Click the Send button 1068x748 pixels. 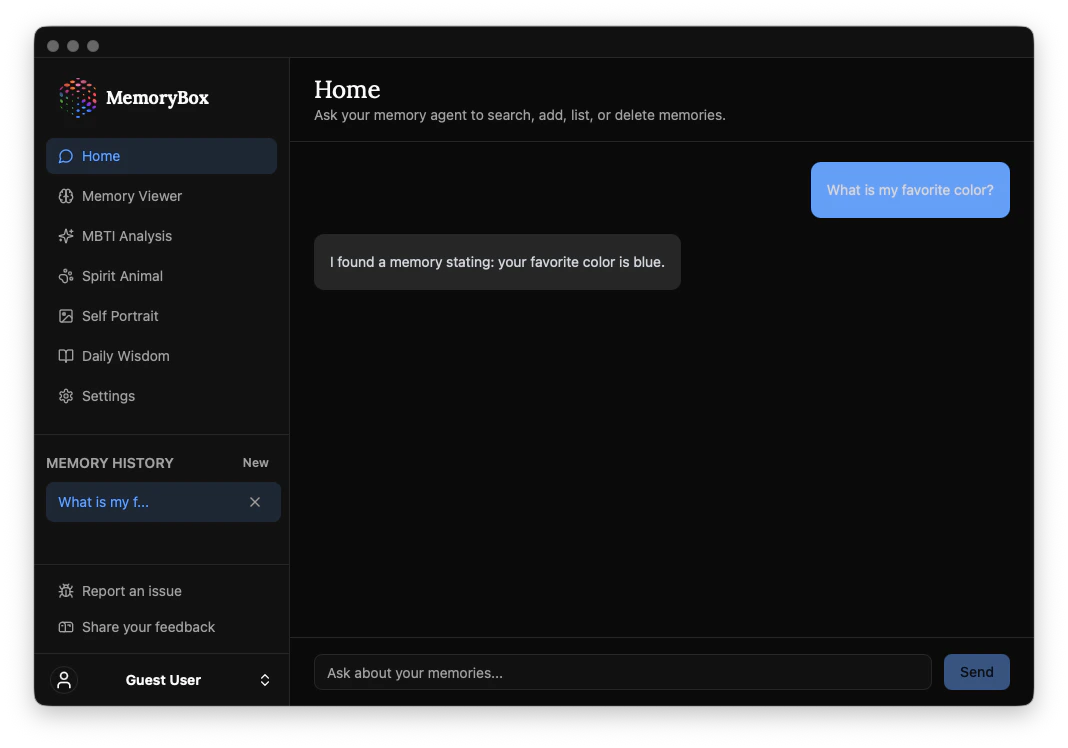[976, 672]
